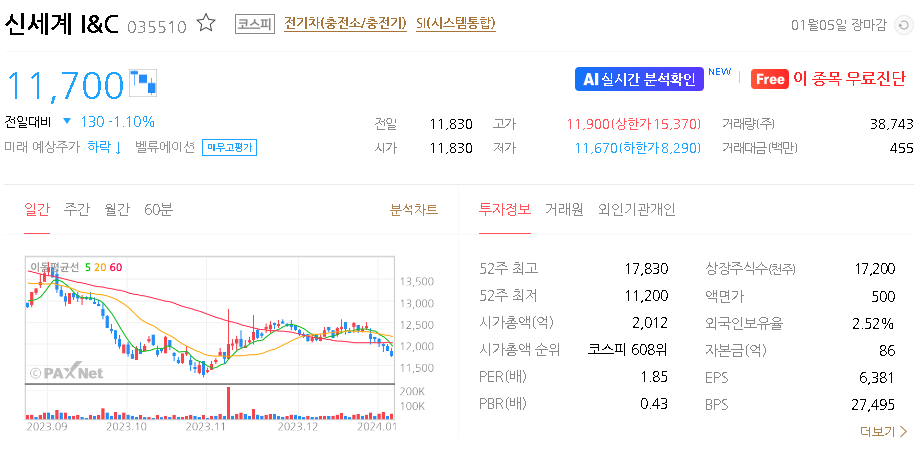Click the BPS value 27,495

(x=874, y=405)
